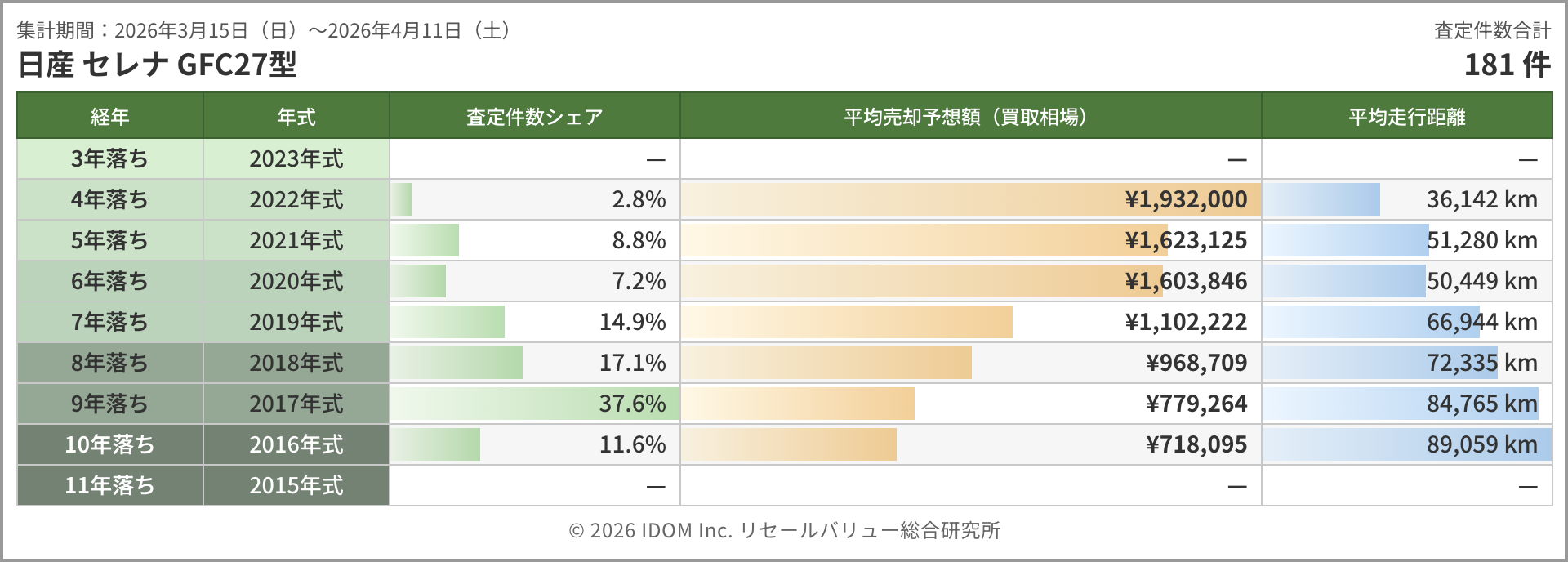The height and width of the screenshot is (562, 1568).
Task: Click the 査定件数シェア column header
Action: 534,117
